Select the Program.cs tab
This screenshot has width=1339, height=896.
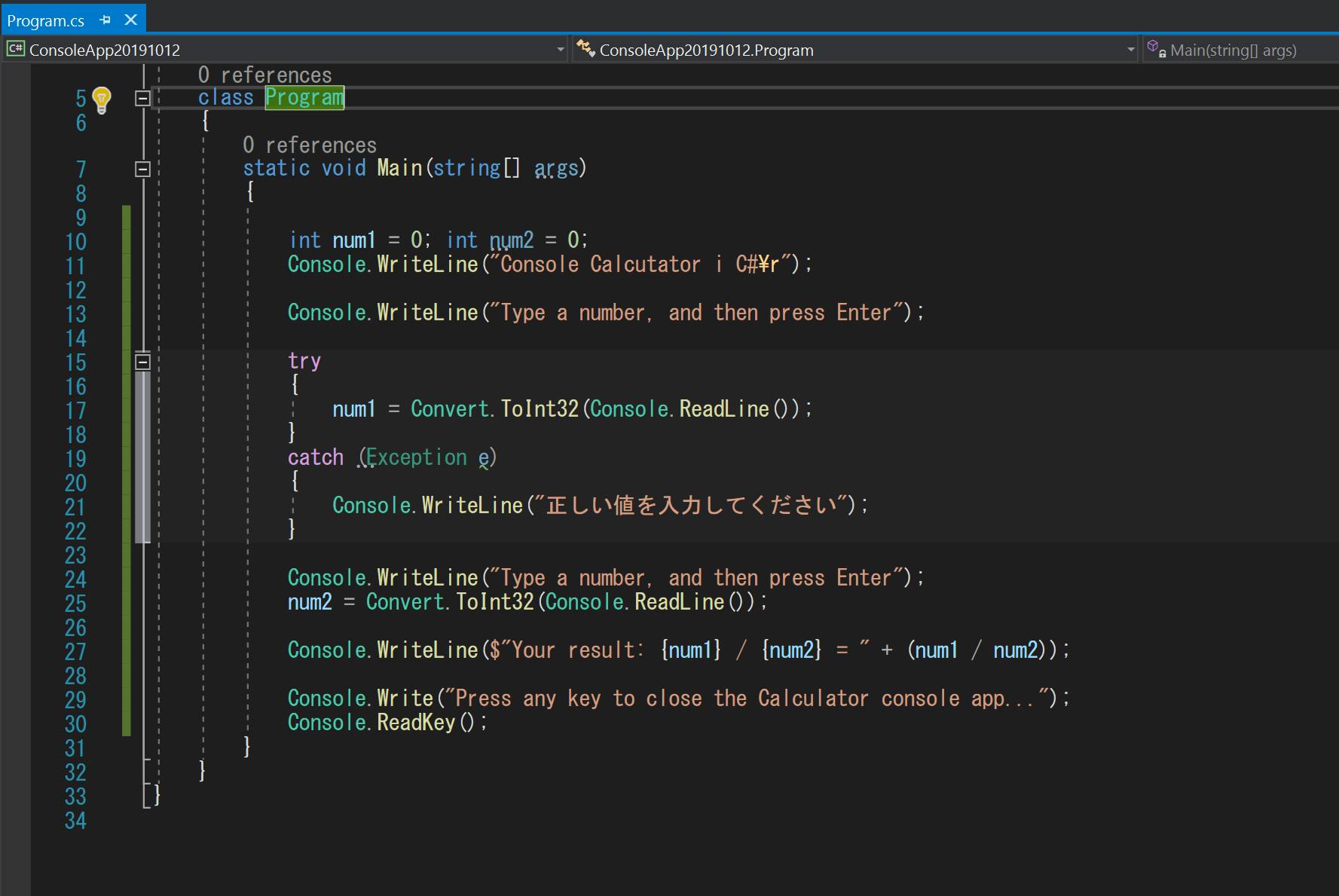[x=46, y=20]
